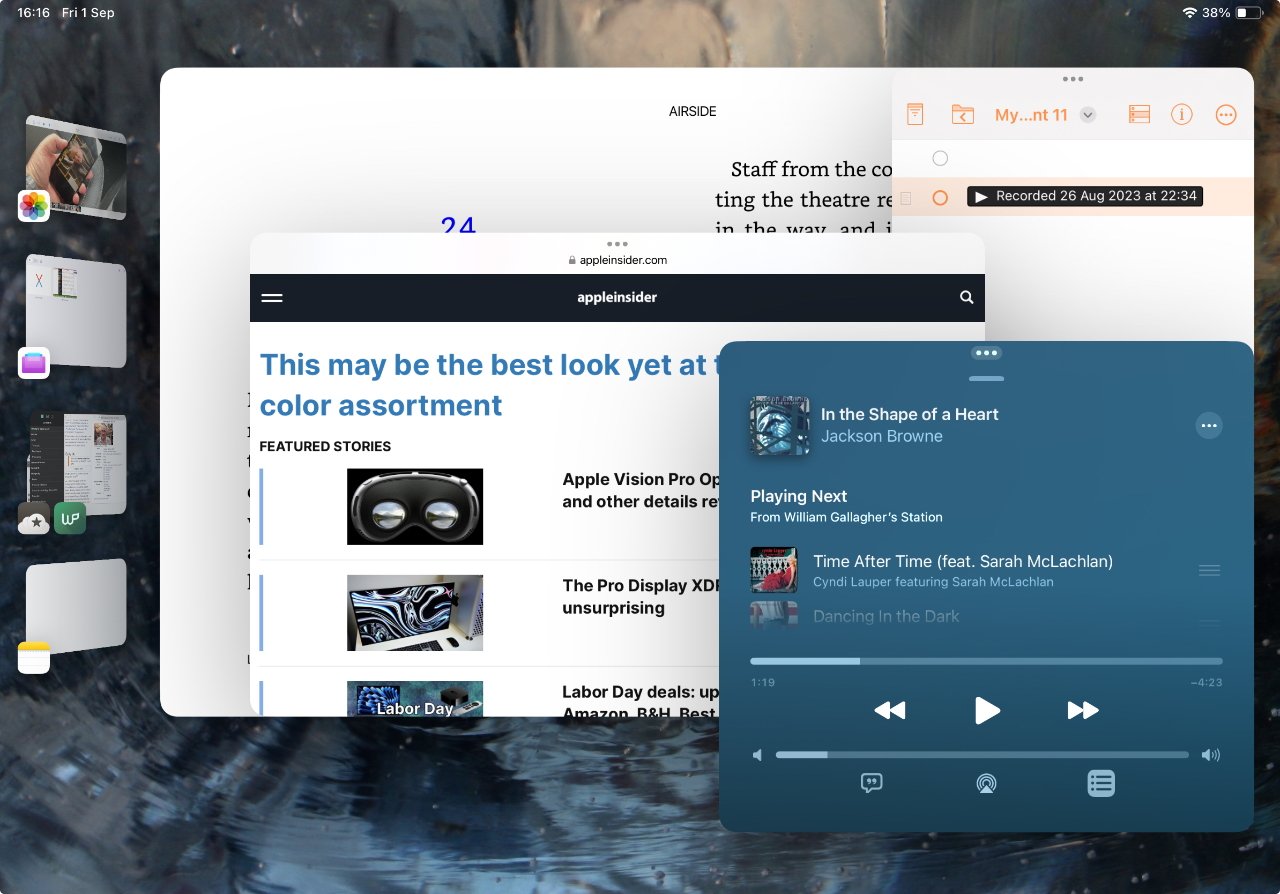The width and height of the screenshot is (1280, 894).
Task: Open the orange ellipsis more menu
Action: point(1226,114)
